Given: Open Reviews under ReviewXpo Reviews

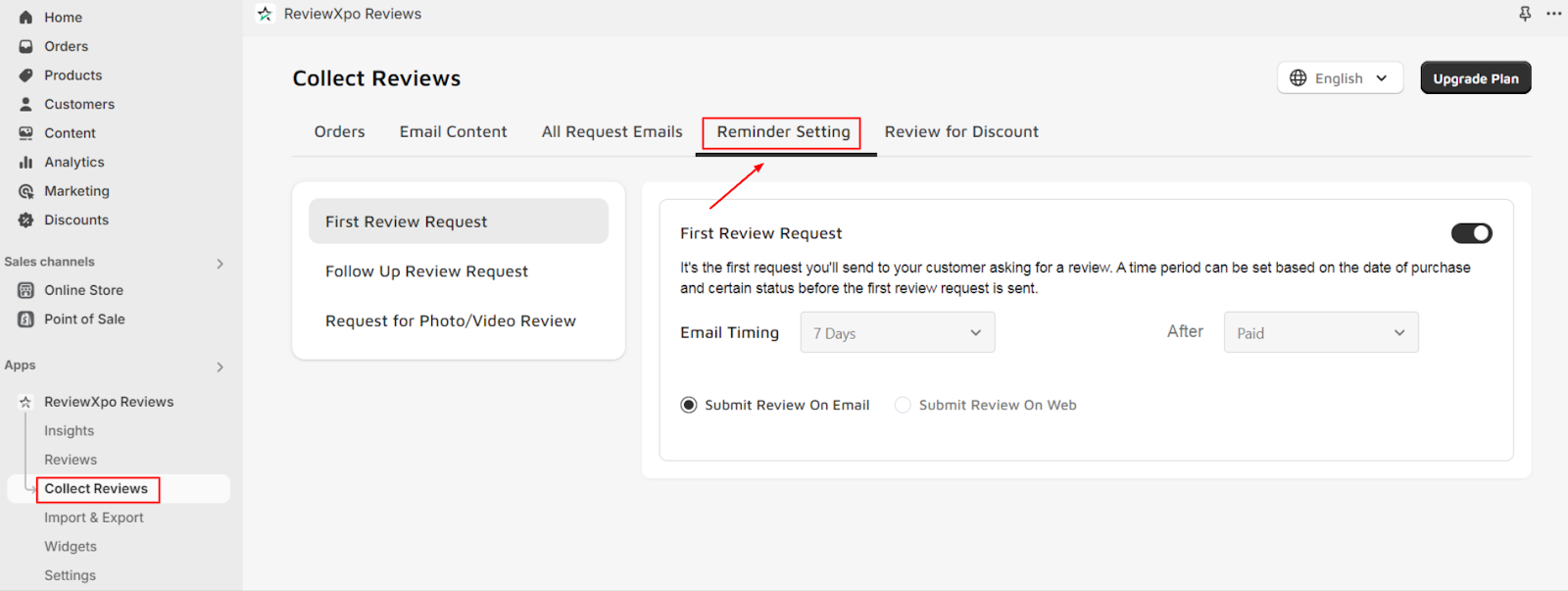Looking at the screenshot, I should click(x=71, y=460).
